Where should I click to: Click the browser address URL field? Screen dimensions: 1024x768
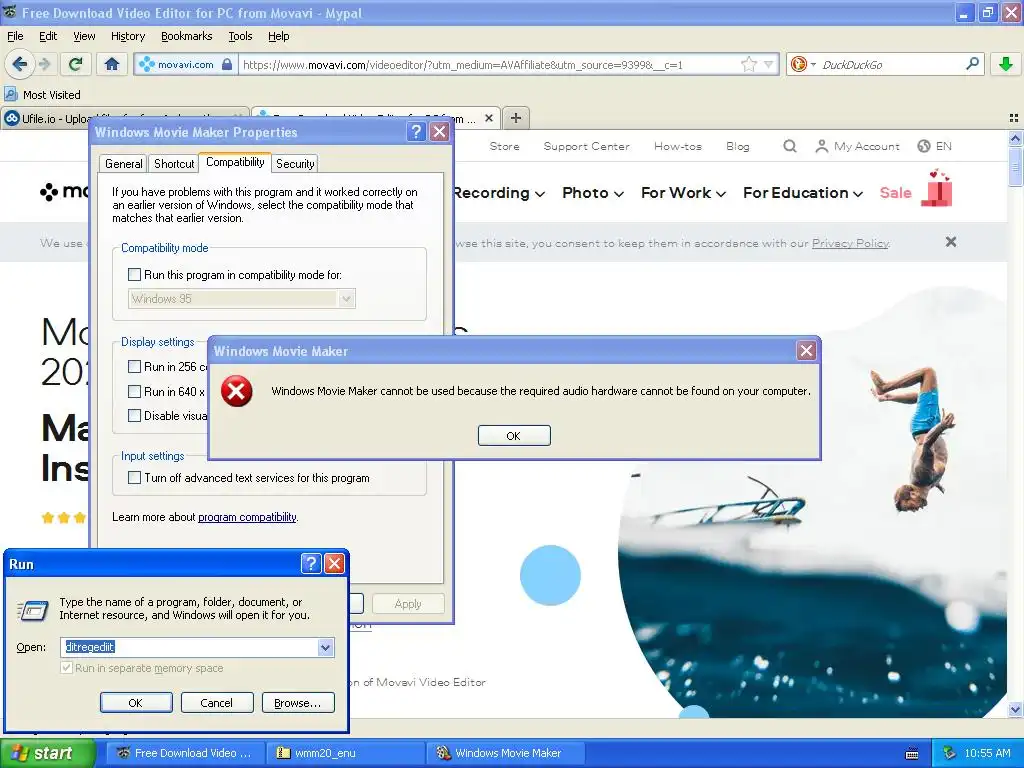[490, 64]
